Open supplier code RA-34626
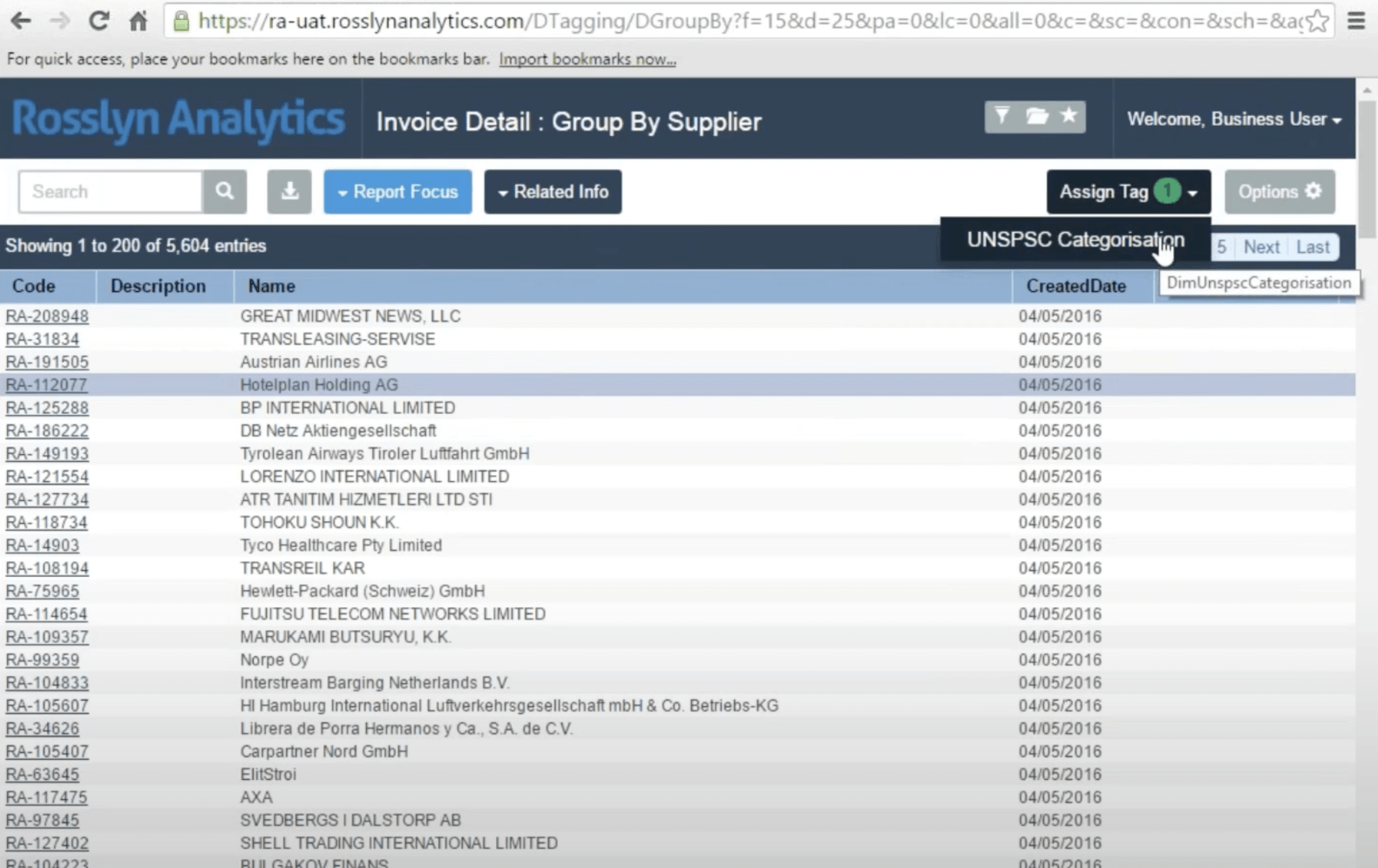This screenshot has height=868, width=1378. point(42,729)
